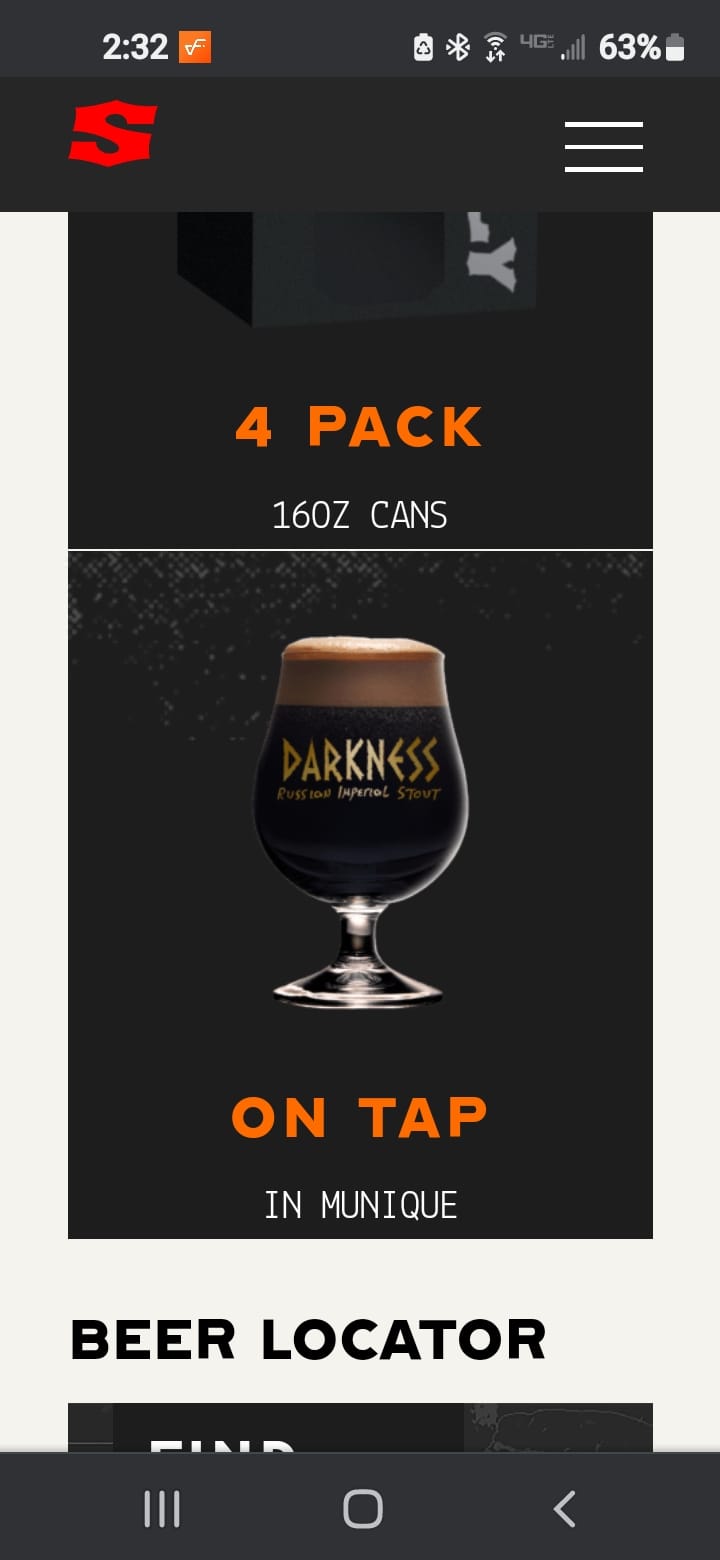
Task: Tap the Wi-Fi status icon
Action: [x=495, y=47]
